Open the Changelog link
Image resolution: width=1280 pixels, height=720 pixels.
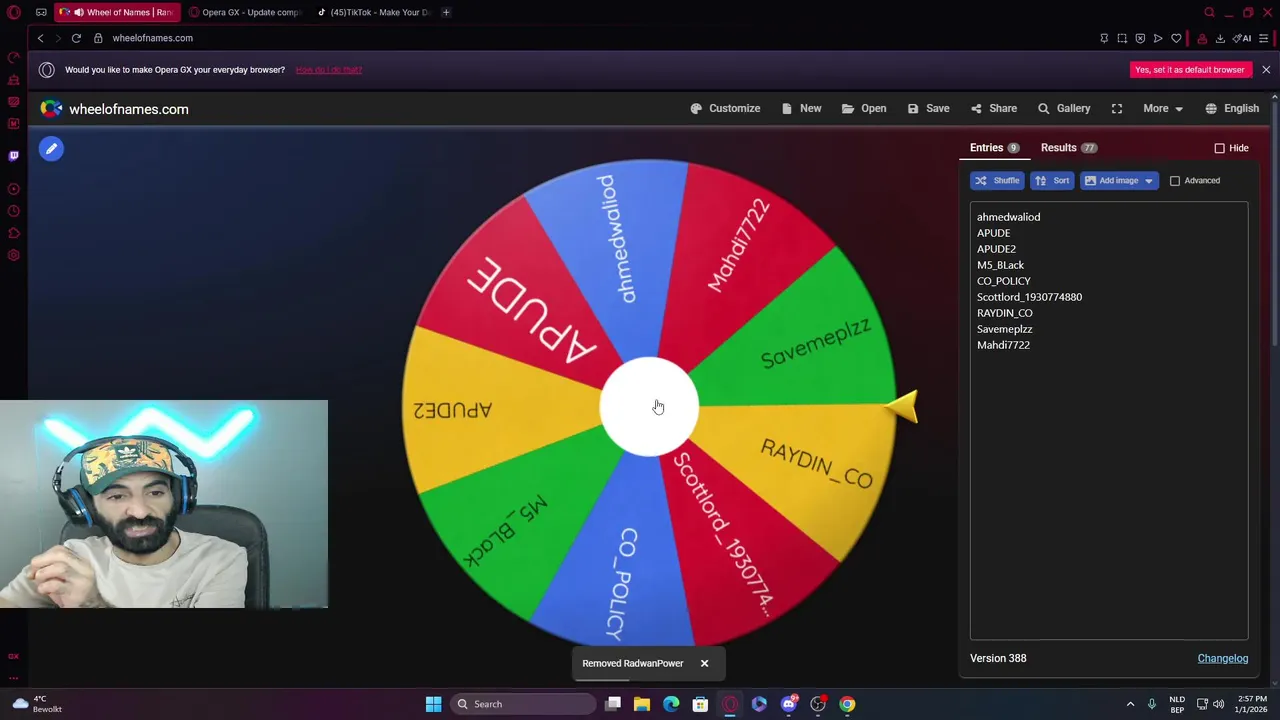1223,658
